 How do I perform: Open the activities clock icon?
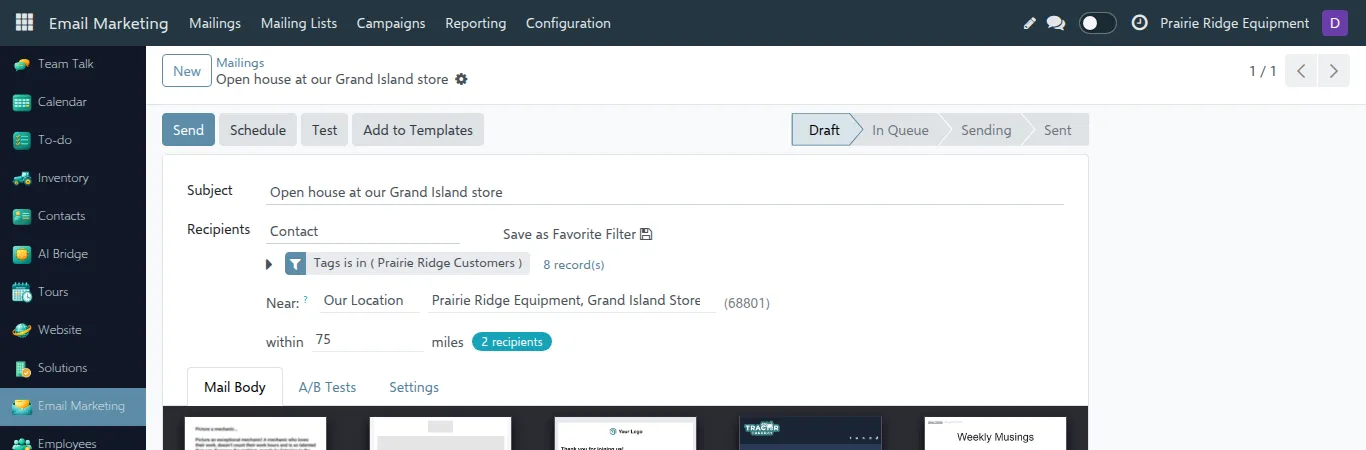point(1139,23)
